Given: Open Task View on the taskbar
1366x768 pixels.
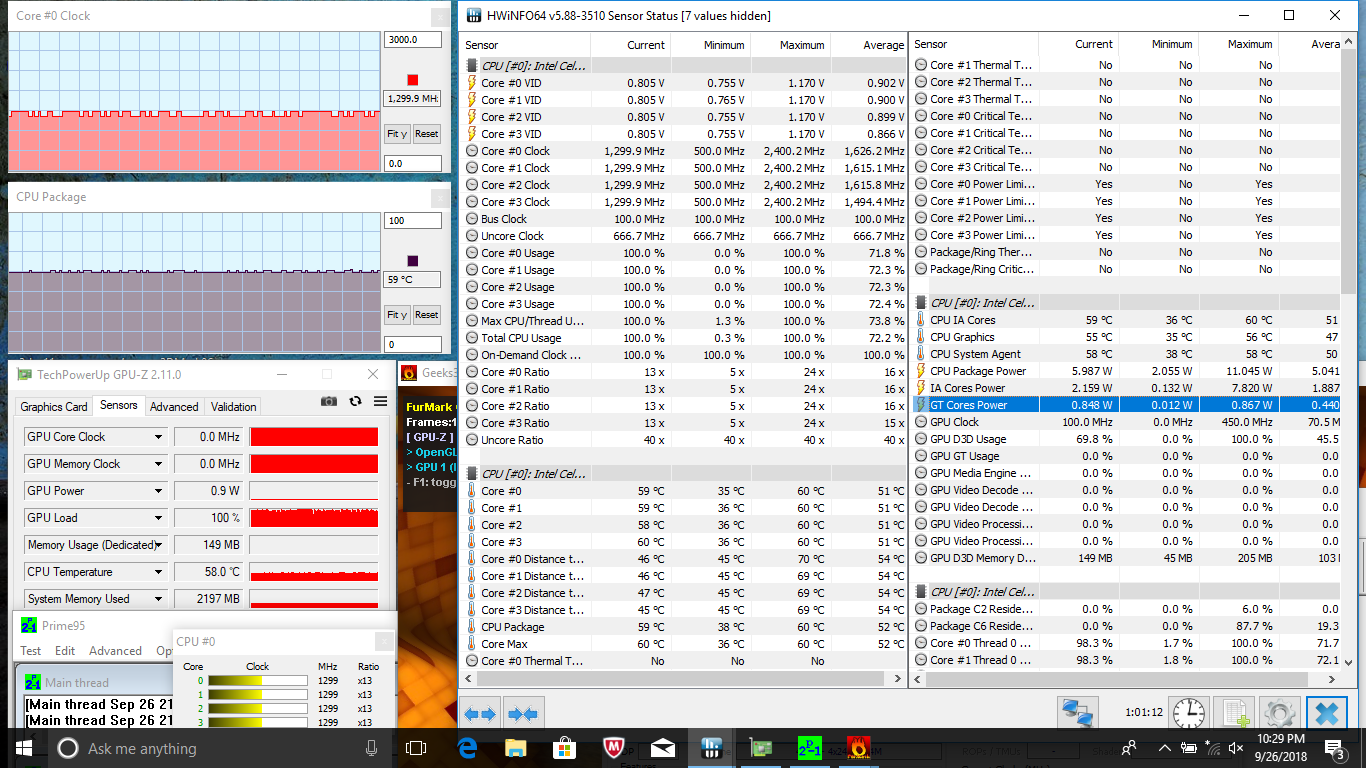Looking at the screenshot, I should 416,748.
